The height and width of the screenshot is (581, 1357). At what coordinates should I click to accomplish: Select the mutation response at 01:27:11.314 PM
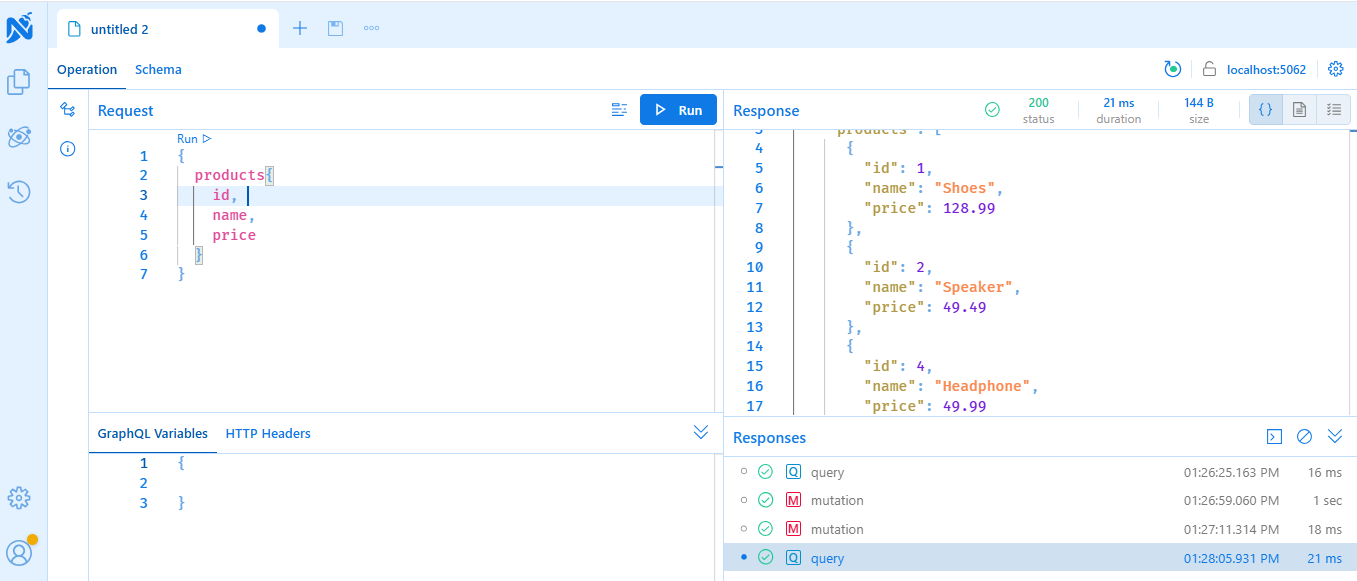coord(1040,529)
